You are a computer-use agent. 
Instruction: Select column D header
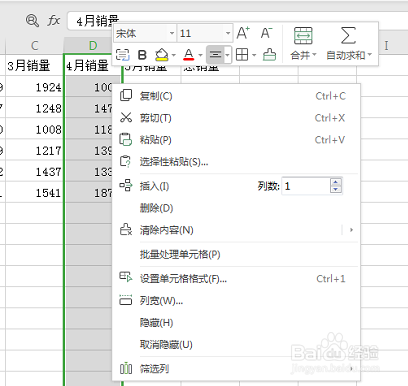tap(93, 46)
